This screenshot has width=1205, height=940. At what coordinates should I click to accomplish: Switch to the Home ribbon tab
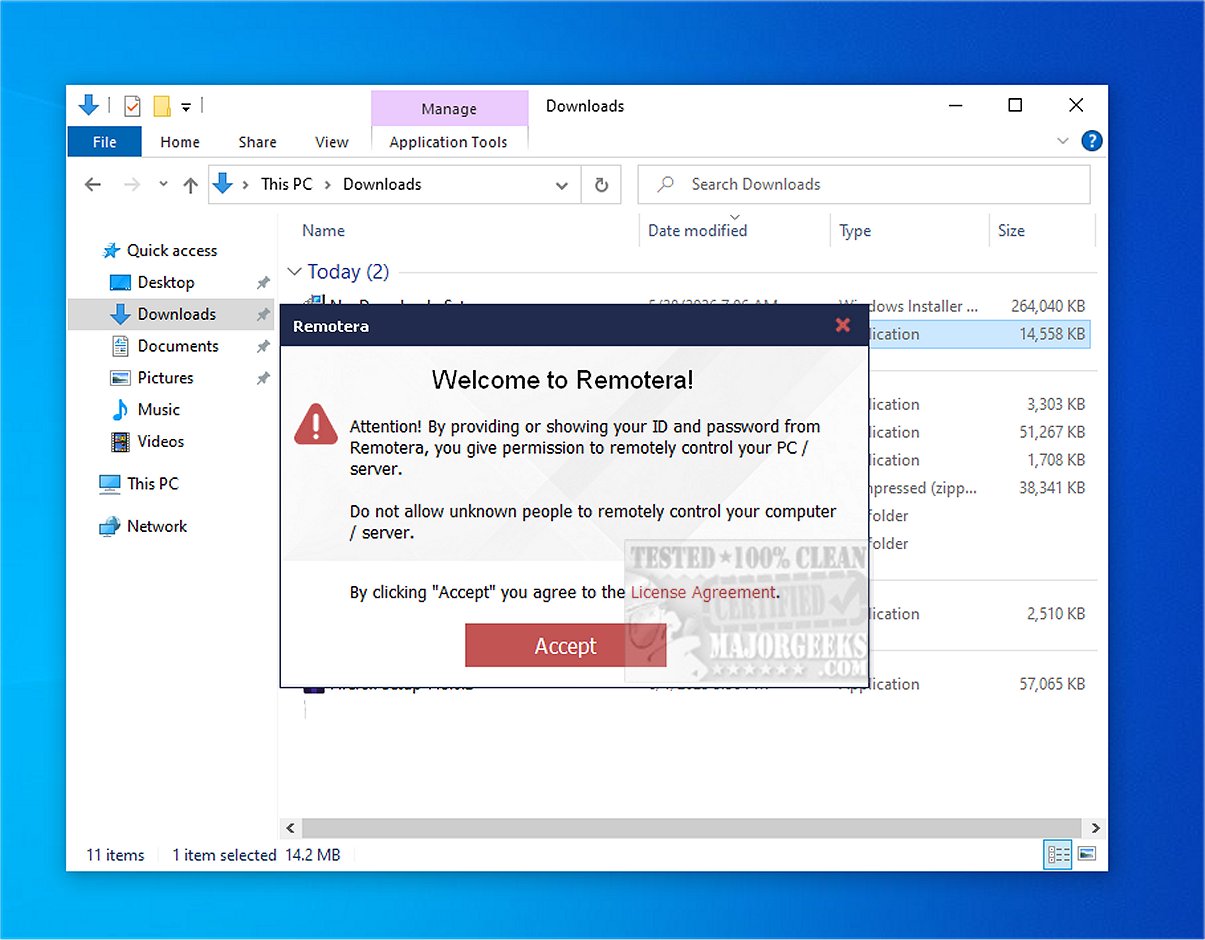pos(180,142)
